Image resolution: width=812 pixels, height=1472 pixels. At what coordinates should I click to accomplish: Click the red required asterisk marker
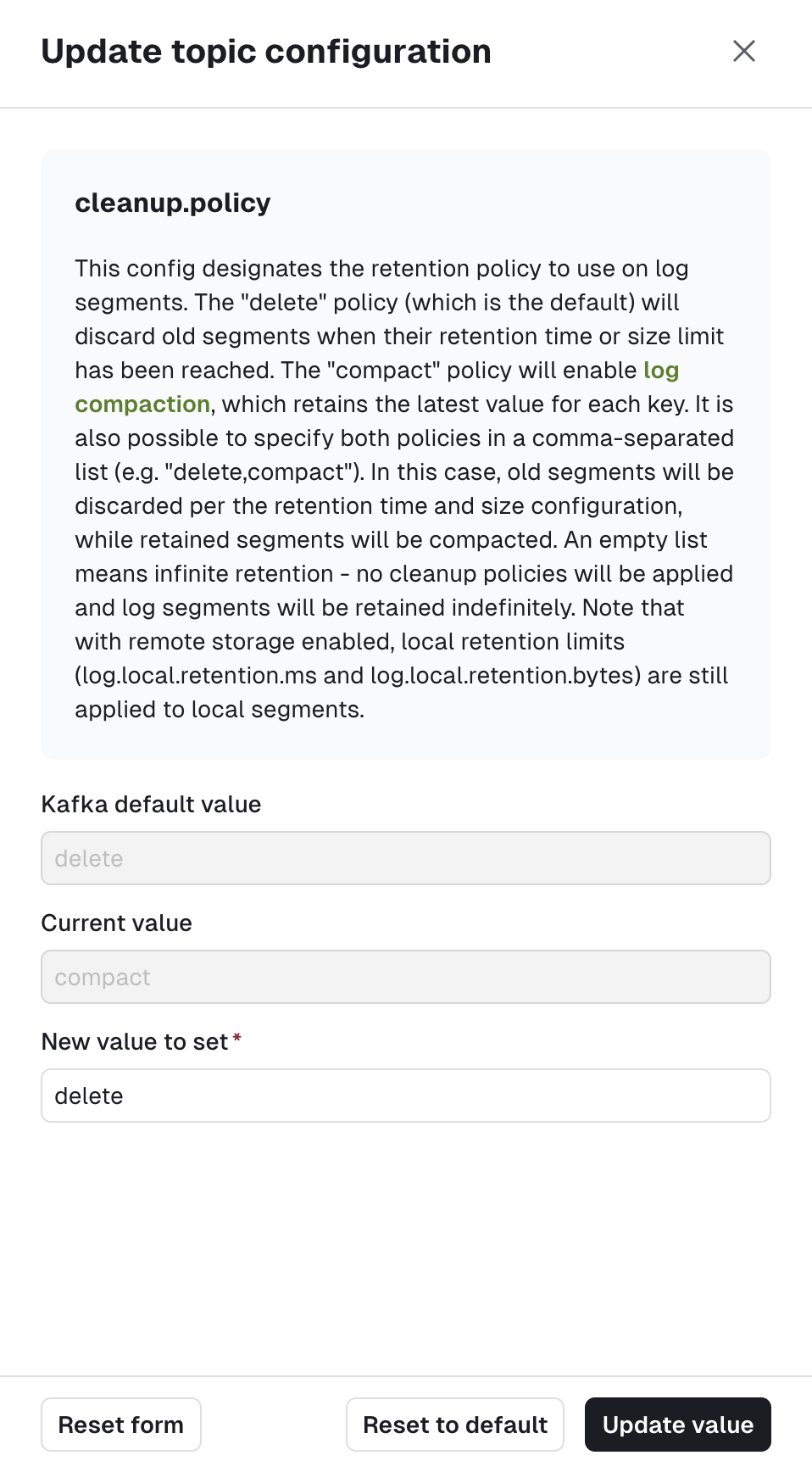(x=237, y=1038)
